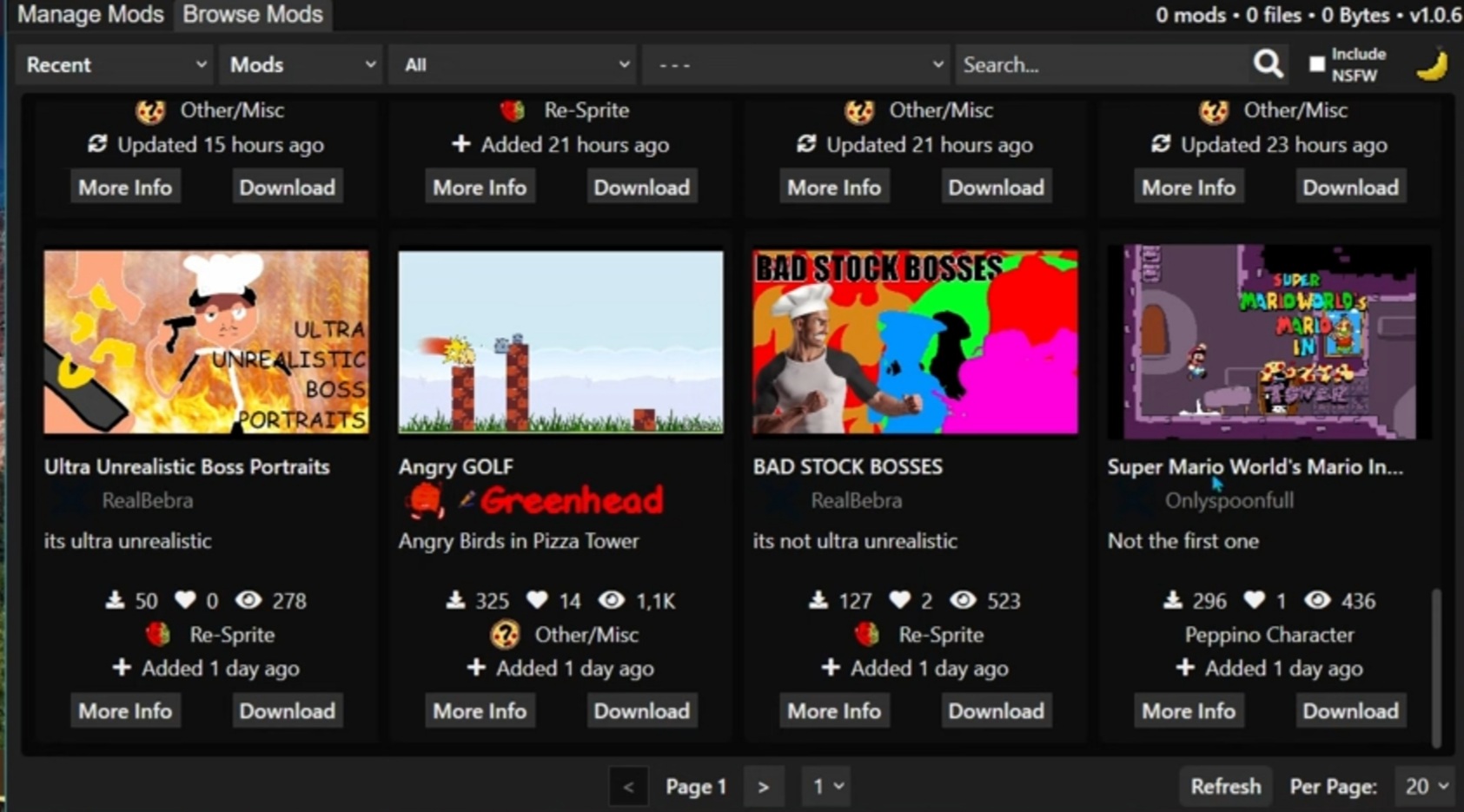The width and height of the screenshot is (1464, 812).
Task: Click the Greenhead author name
Action: tap(572, 500)
